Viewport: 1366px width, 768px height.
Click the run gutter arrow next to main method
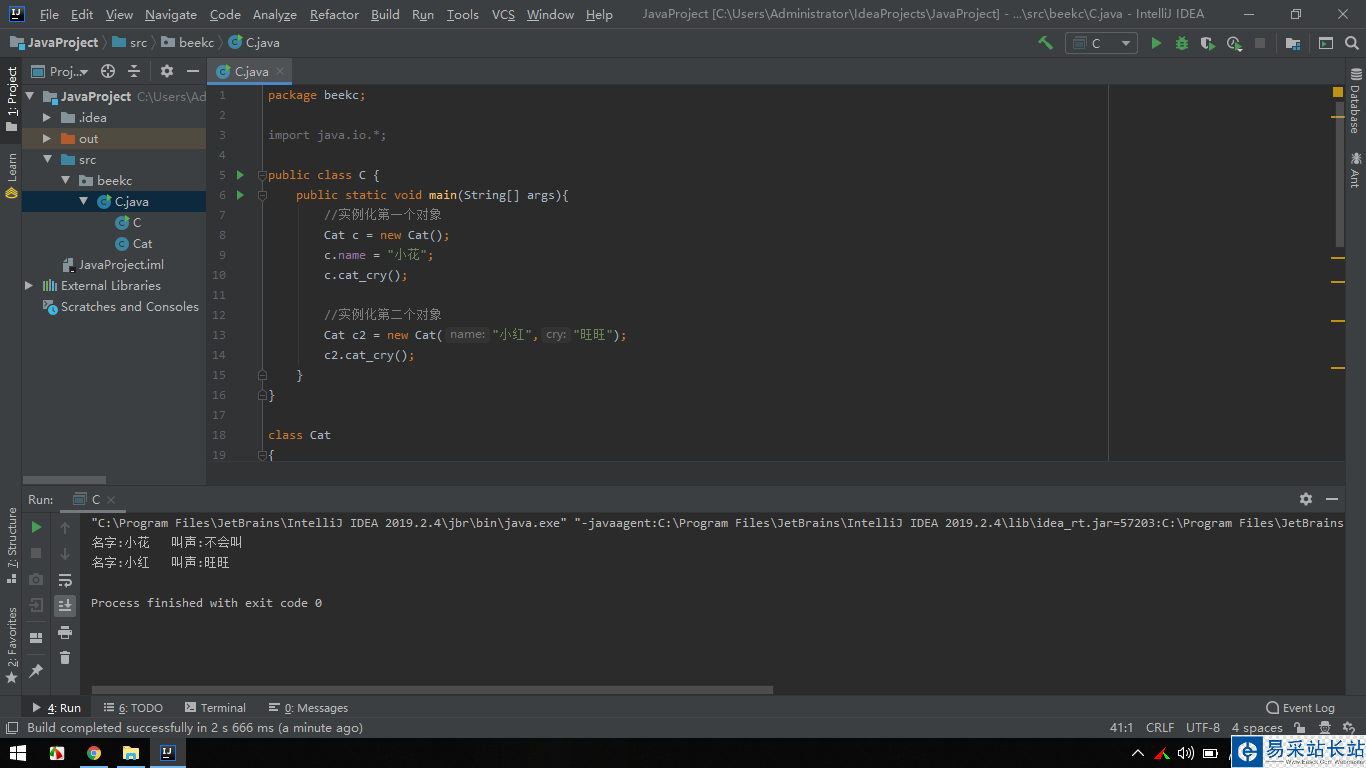pyautogui.click(x=240, y=195)
